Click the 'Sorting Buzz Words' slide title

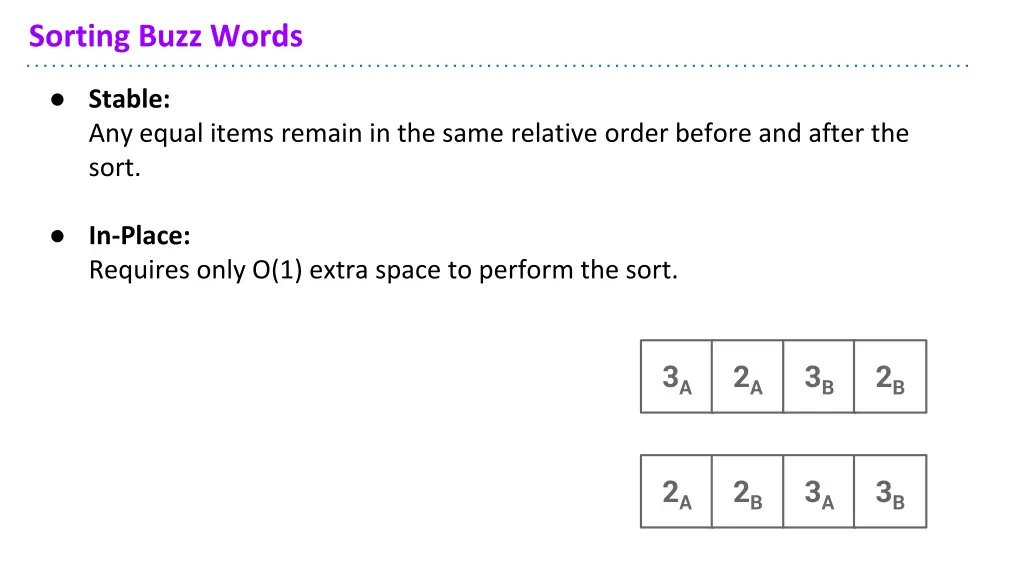pyautogui.click(x=166, y=36)
